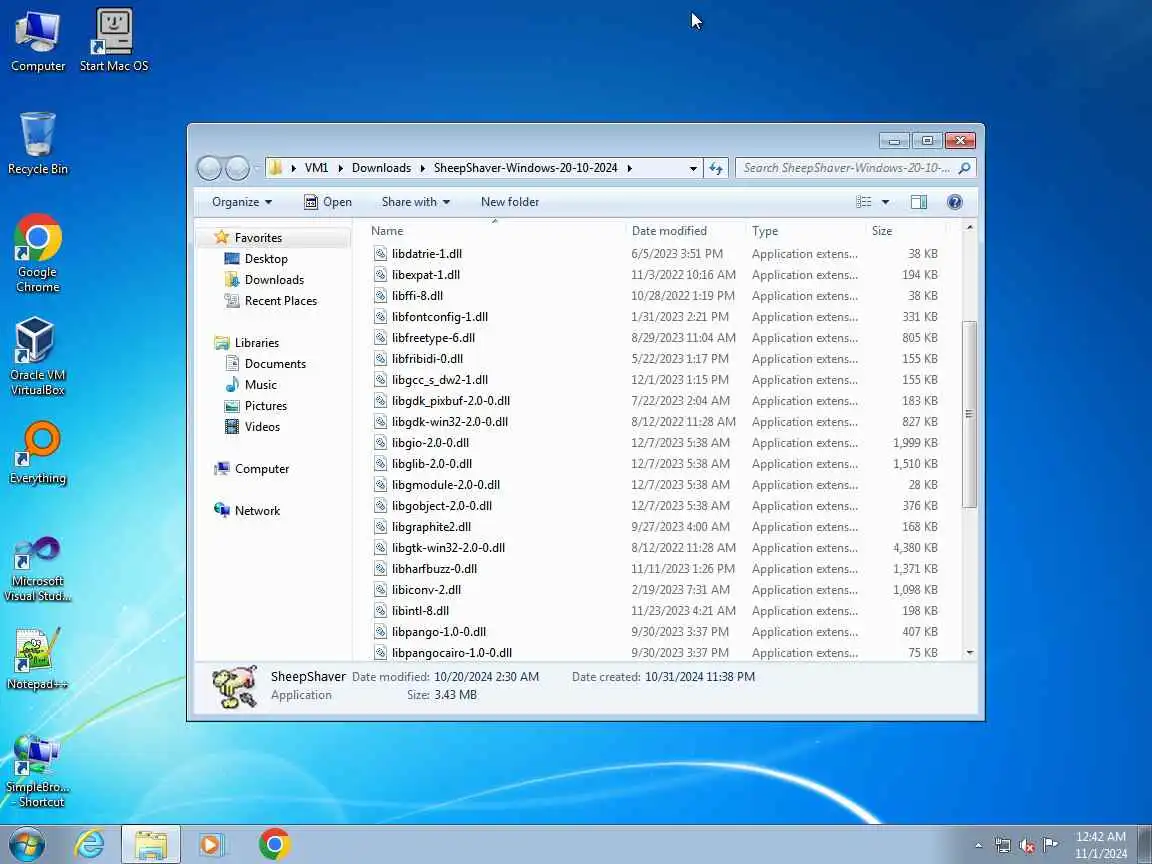Select the Notepad++ desktop icon
1152x864 pixels.
(x=37, y=658)
